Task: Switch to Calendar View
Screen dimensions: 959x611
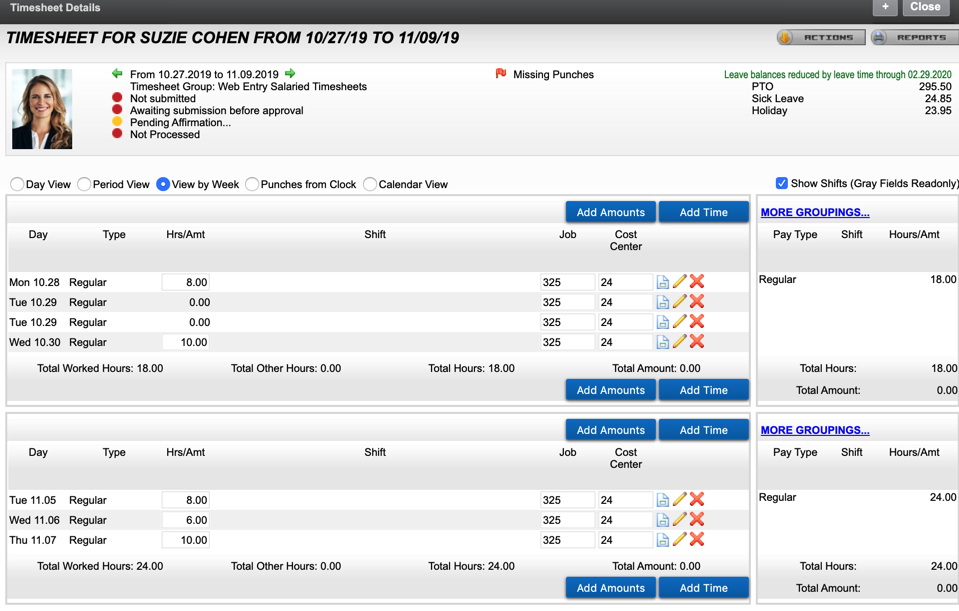Action: (369, 184)
